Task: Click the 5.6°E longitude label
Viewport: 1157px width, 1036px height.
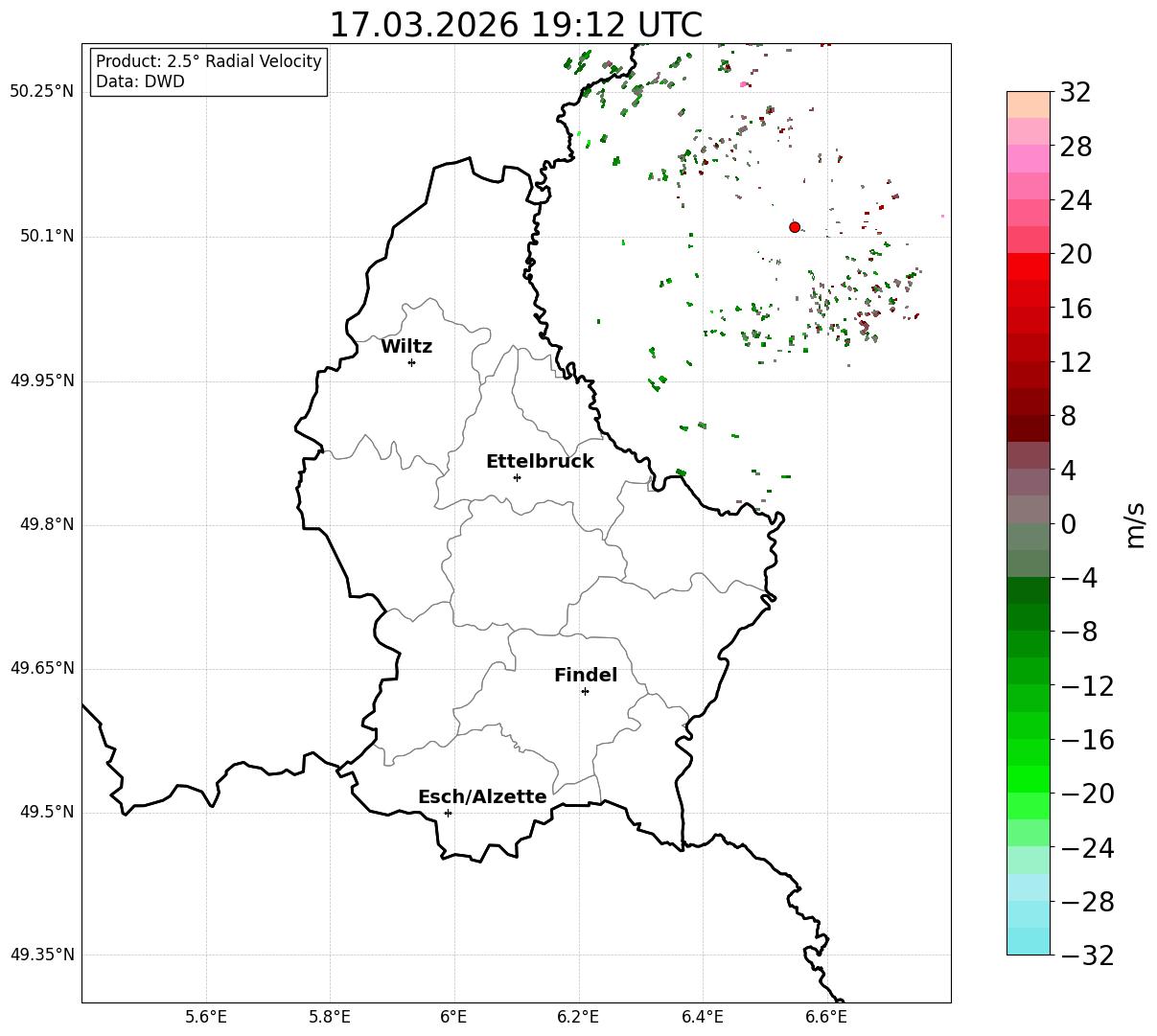Action: (x=206, y=1017)
